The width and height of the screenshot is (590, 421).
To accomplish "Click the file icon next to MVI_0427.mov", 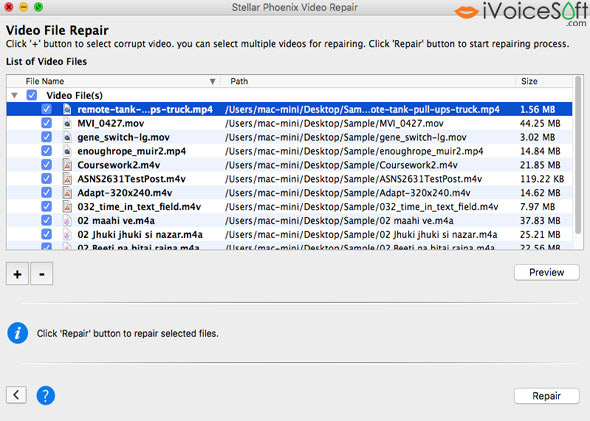I will point(67,123).
